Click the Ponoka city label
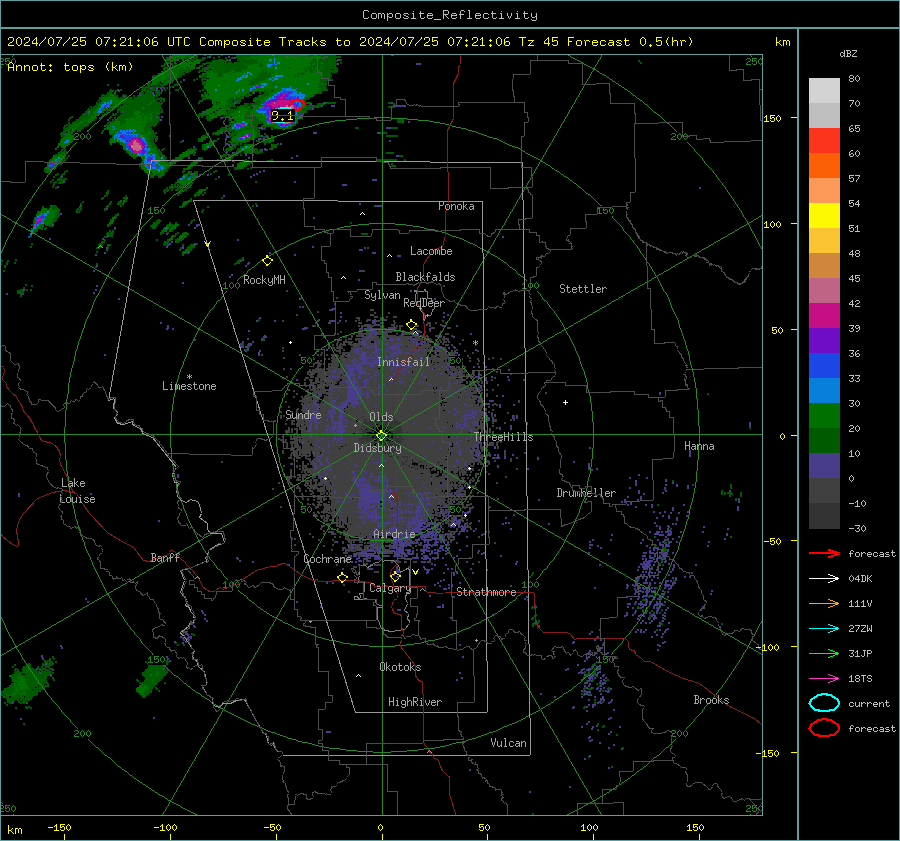The image size is (900, 841). pyautogui.click(x=456, y=206)
